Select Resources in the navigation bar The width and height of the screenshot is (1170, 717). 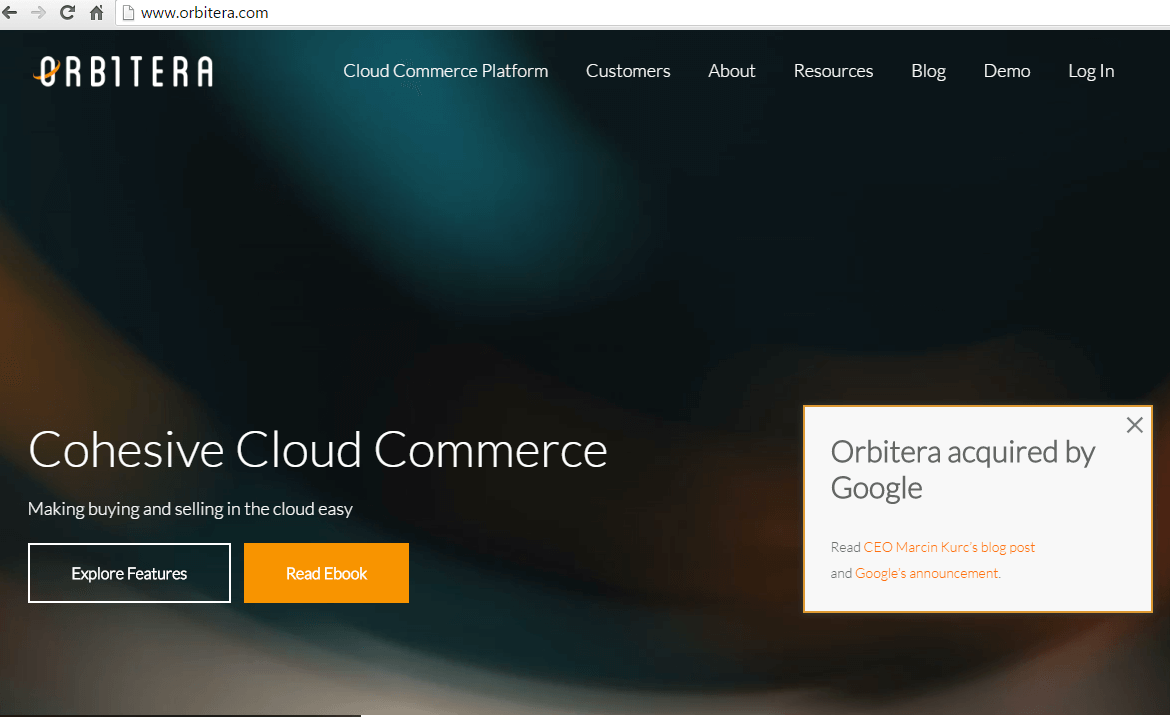[x=833, y=71]
